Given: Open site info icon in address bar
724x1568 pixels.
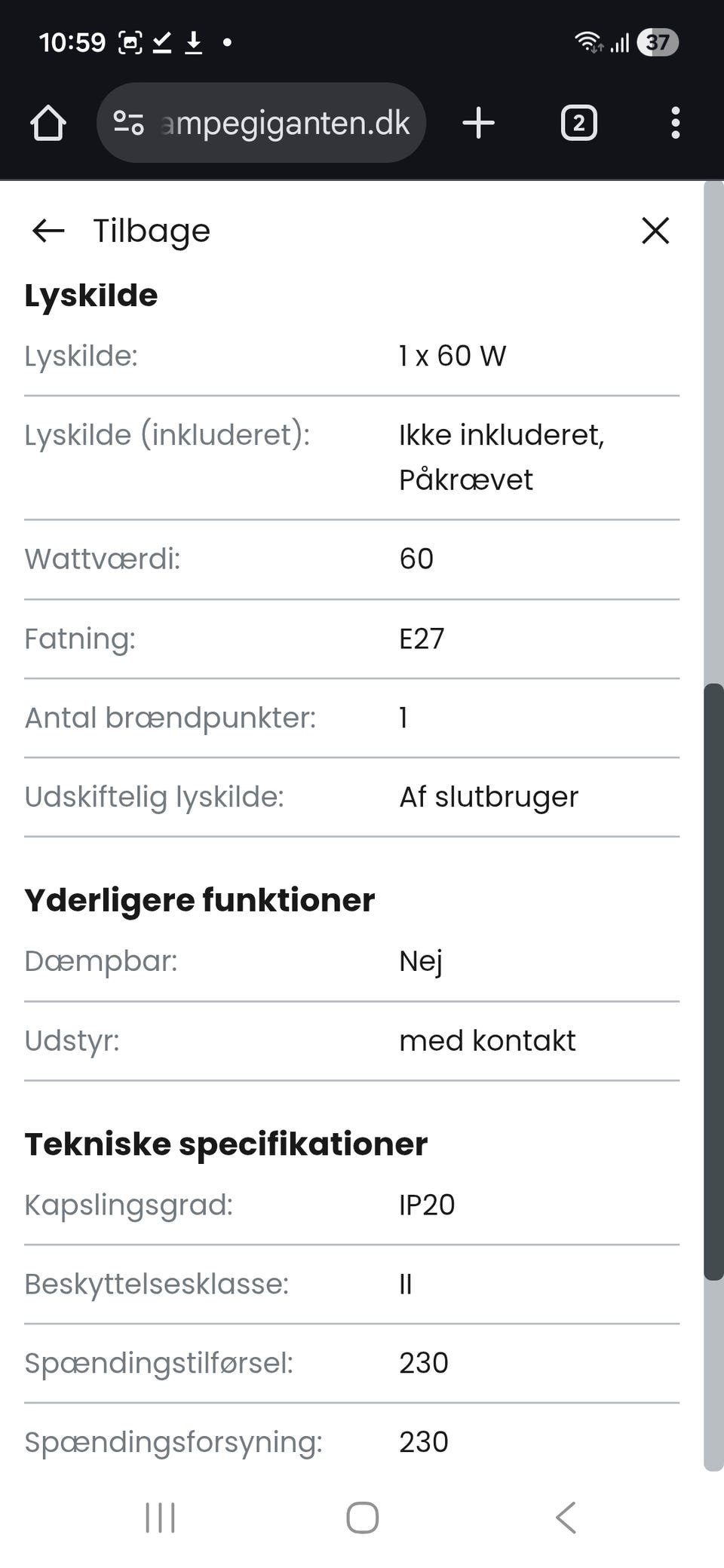Looking at the screenshot, I should pyautogui.click(x=128, y=123).
